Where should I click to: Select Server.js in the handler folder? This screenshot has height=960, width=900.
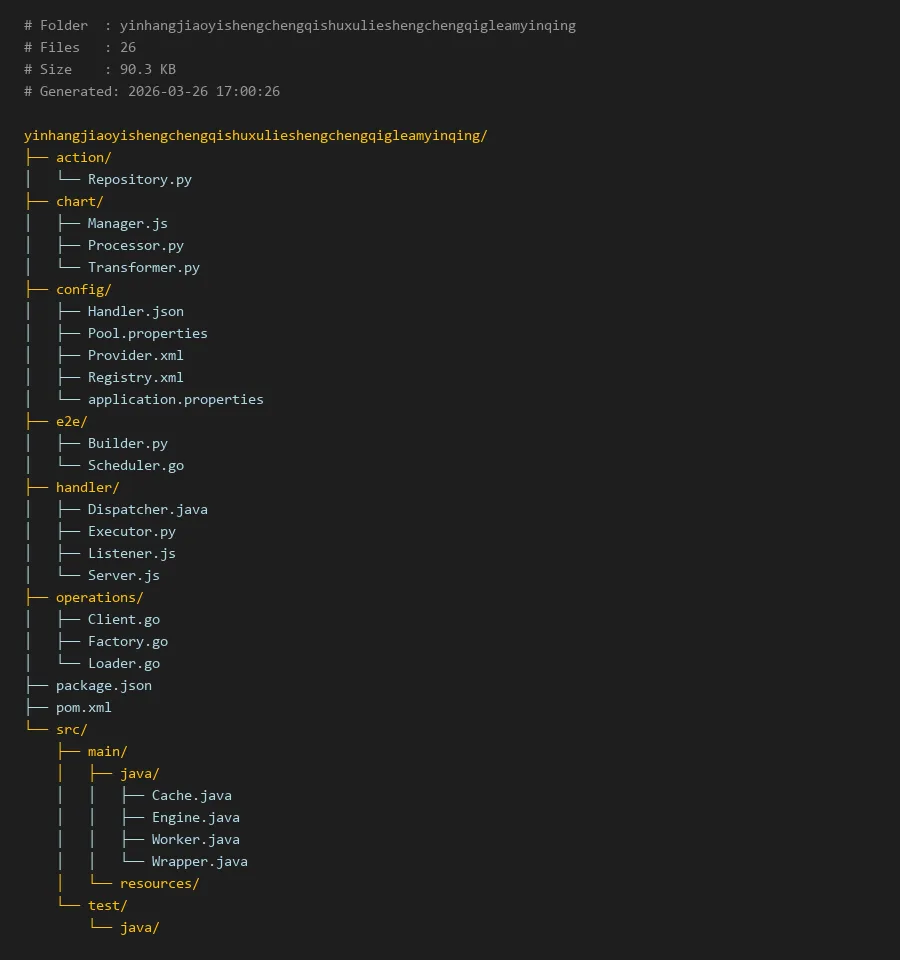[123, 575]
